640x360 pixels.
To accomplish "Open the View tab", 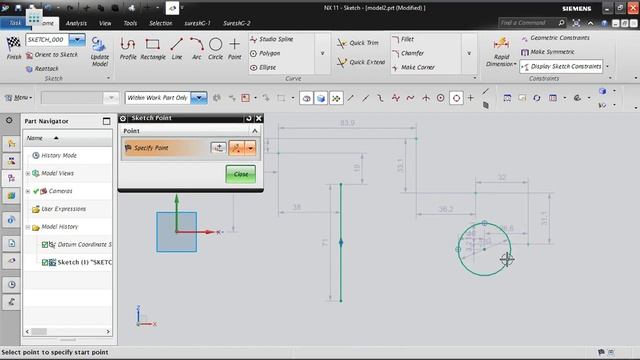I will pos(105,23).
